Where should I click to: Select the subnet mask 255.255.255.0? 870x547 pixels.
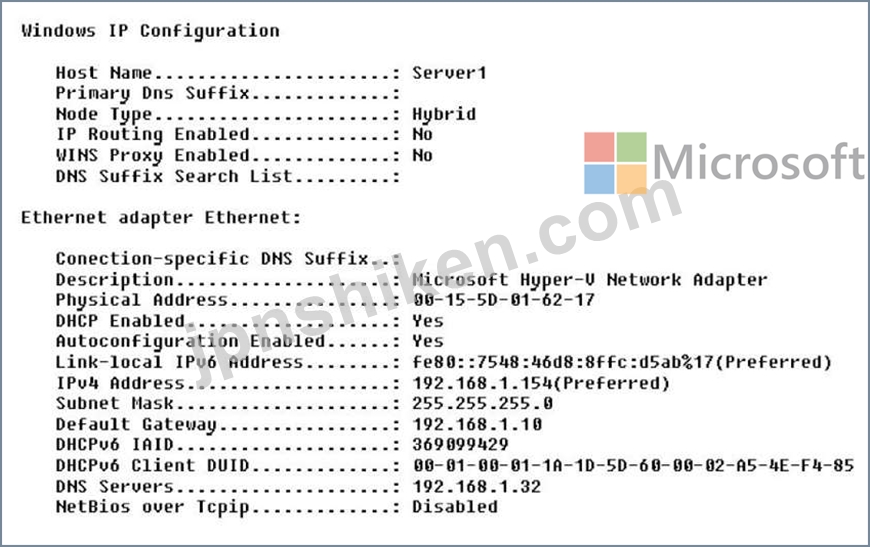coord(483,403)
